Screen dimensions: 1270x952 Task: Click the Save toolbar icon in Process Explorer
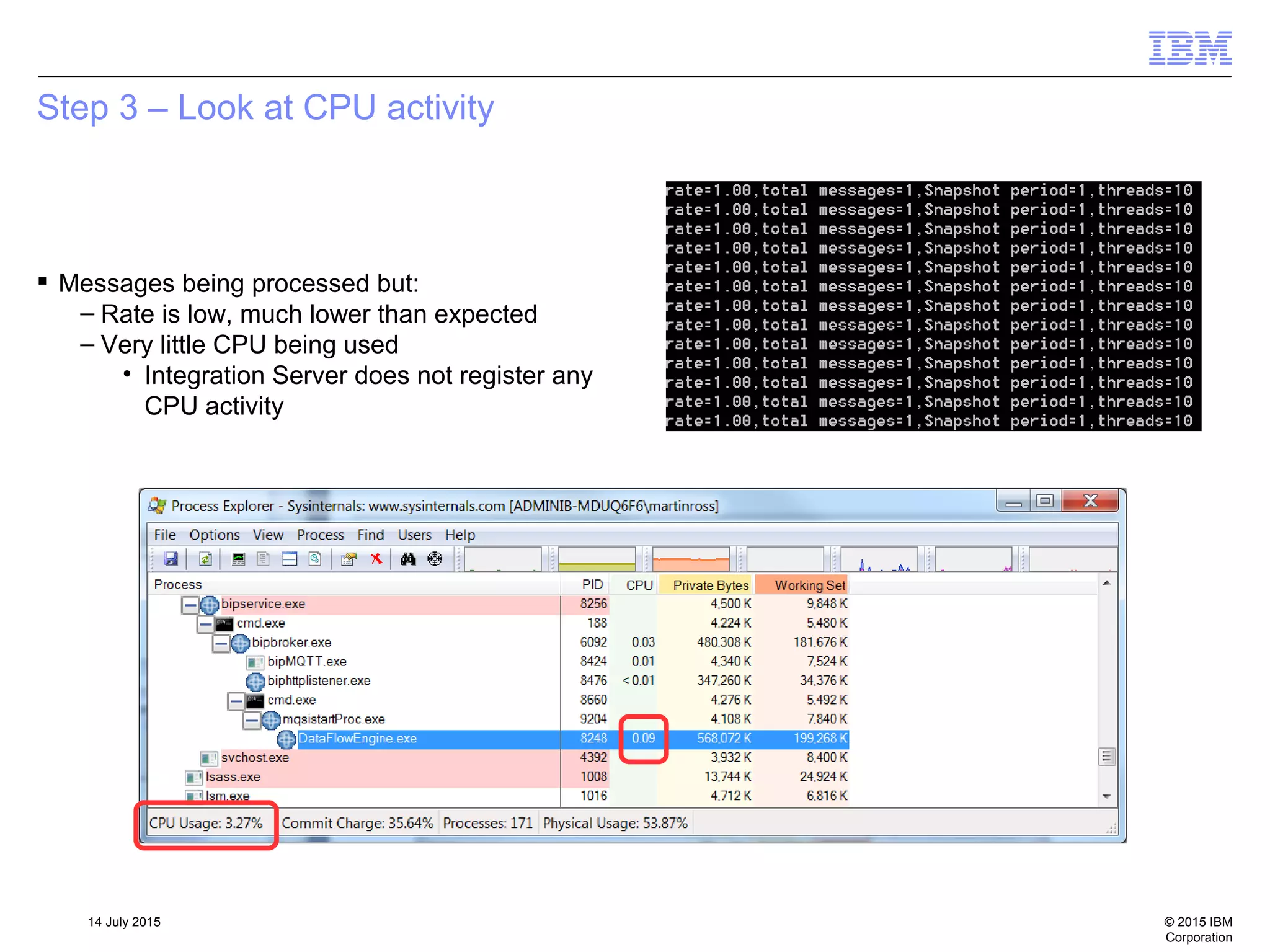point(171,559)
